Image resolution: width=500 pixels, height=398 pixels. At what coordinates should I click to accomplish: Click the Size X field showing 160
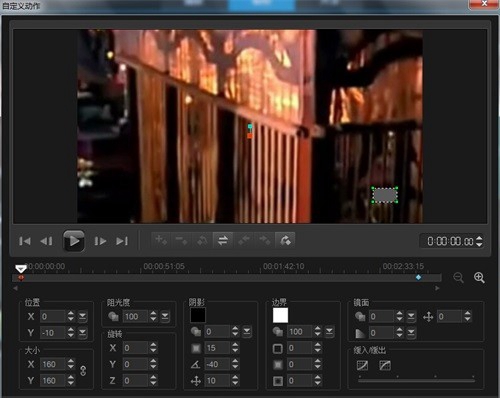[x=53, y=364]
